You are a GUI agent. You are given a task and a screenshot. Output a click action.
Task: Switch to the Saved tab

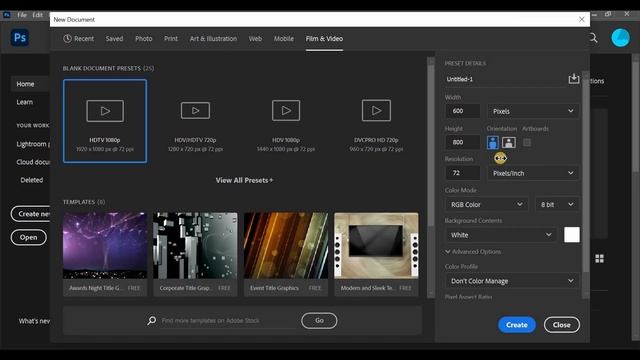114,39
